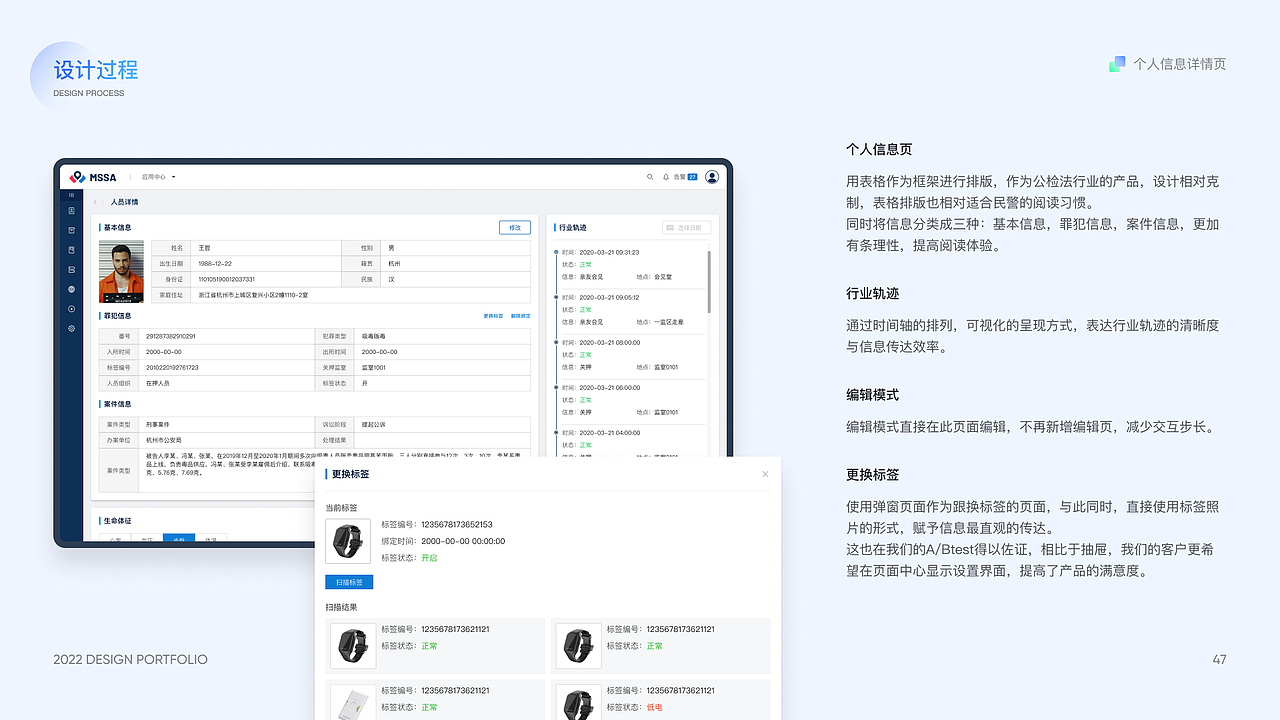1280x720 pixels.
Task: Click the 修改 button in 基本信息
Action: (514, 227)
